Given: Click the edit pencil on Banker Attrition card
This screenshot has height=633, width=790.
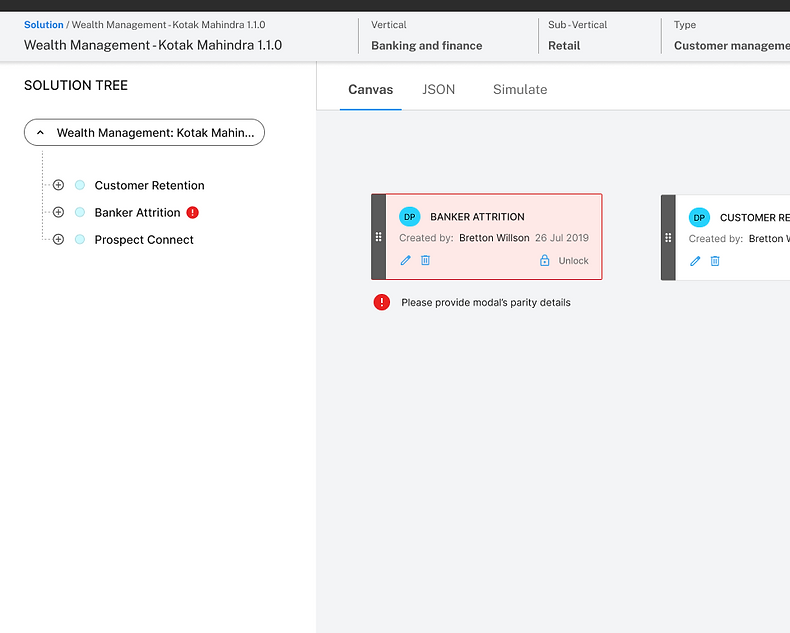Looking at the screenshot, I should click(405, 260).
